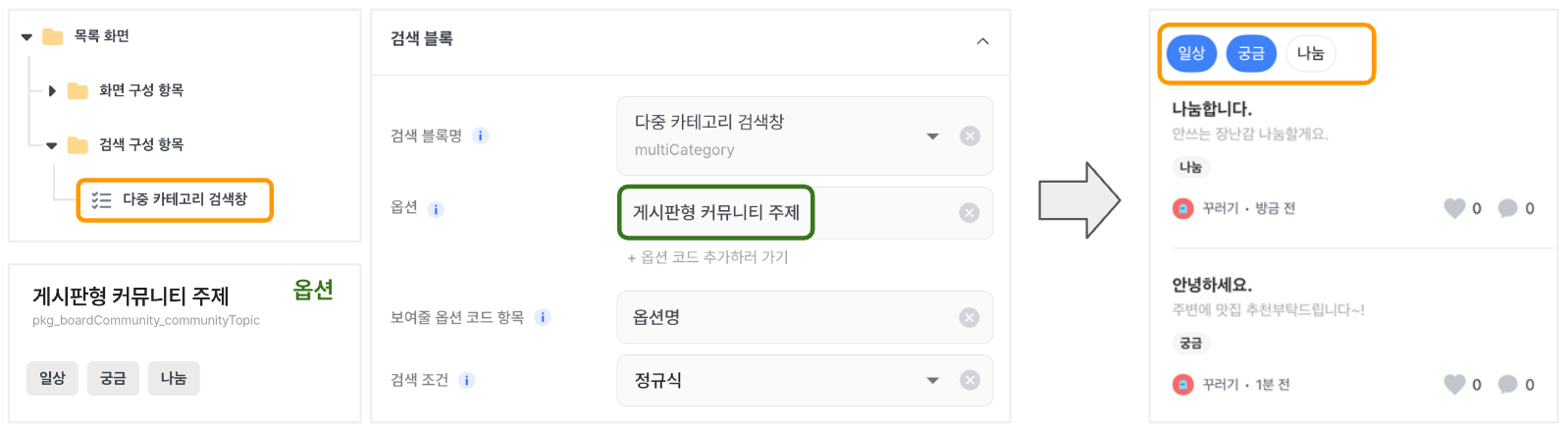The height and width of the screenshot is (432, 1568).
Task: Clear the 정규식 search condition
Action: tap(969, 380)
